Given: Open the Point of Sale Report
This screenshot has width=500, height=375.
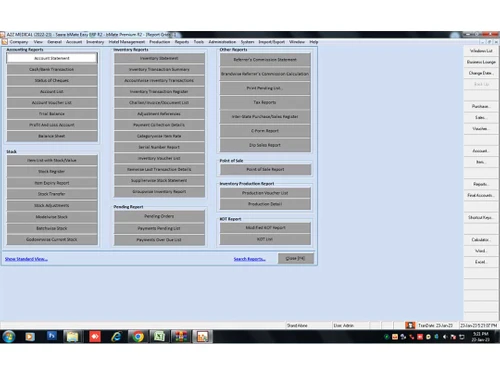Looking at the screenshot, I should click(x=265, y=169).
